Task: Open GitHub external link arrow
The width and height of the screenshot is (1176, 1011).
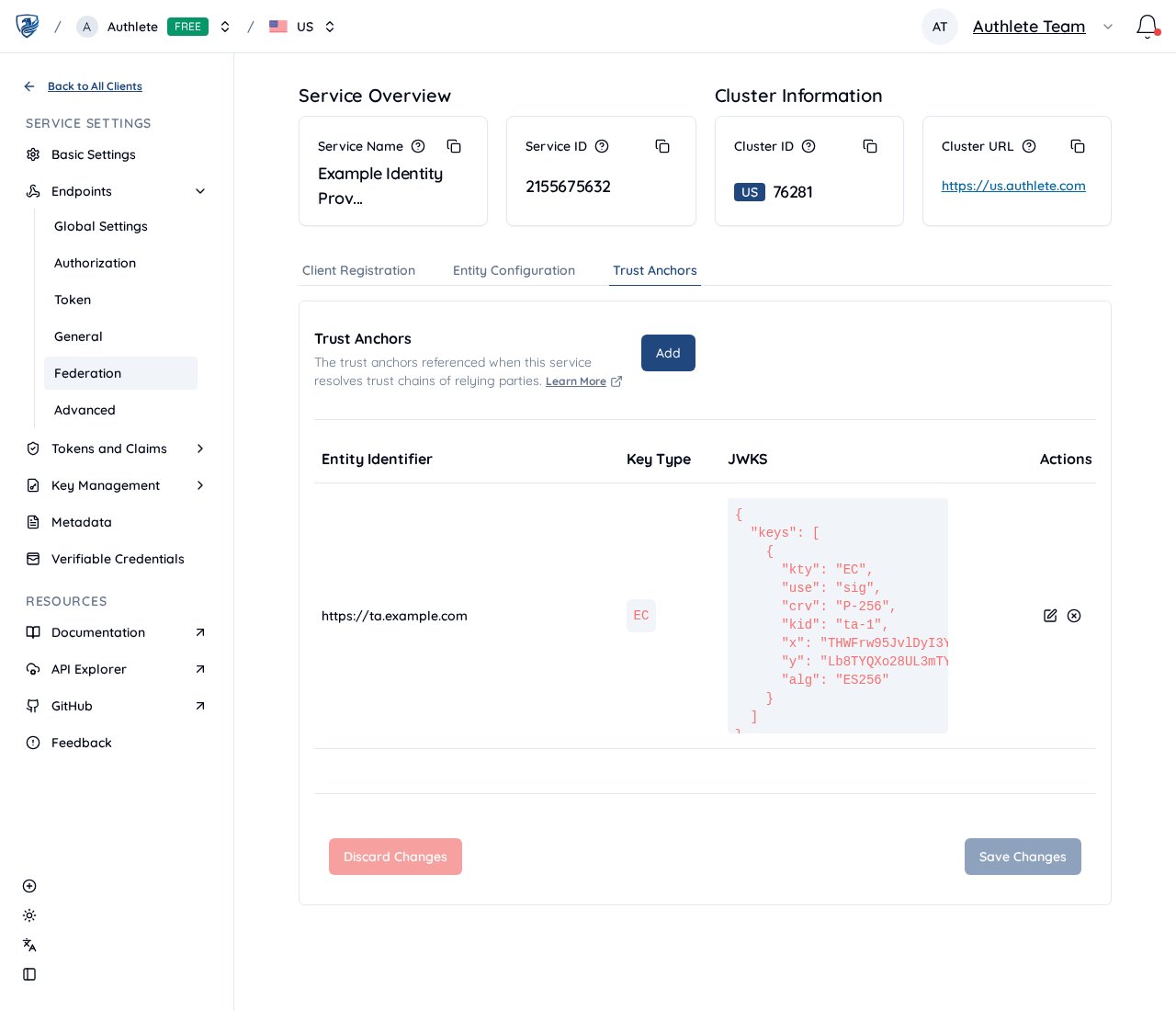Action: tap(200, 706)
